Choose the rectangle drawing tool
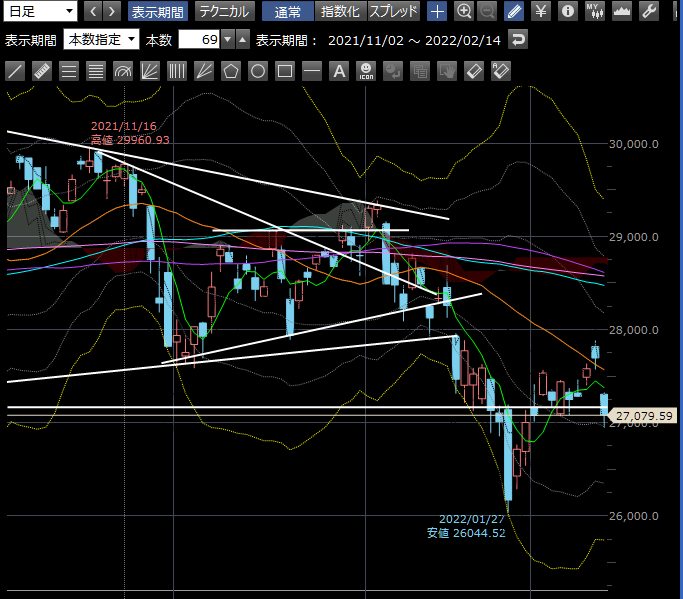683x599 pixels. tap(285, 71)
